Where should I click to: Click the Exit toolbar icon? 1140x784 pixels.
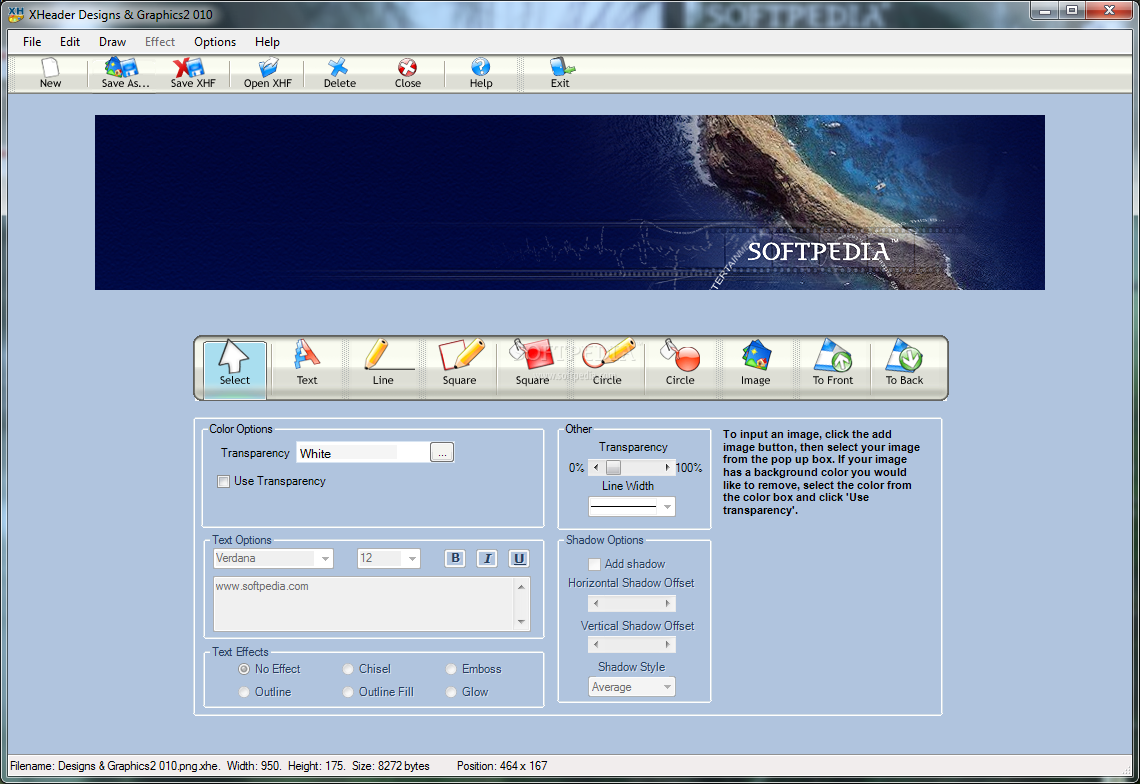click(x=560, y=73)
